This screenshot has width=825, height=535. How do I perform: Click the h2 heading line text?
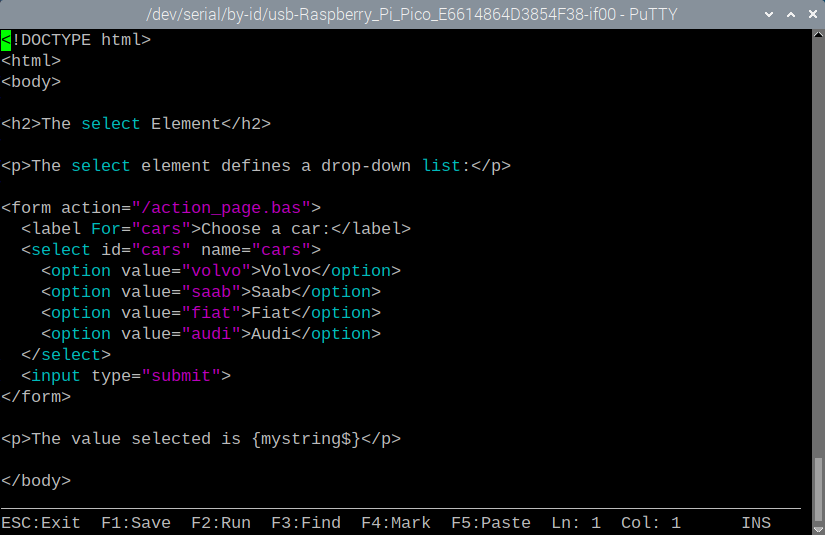[x=136, y=124]
